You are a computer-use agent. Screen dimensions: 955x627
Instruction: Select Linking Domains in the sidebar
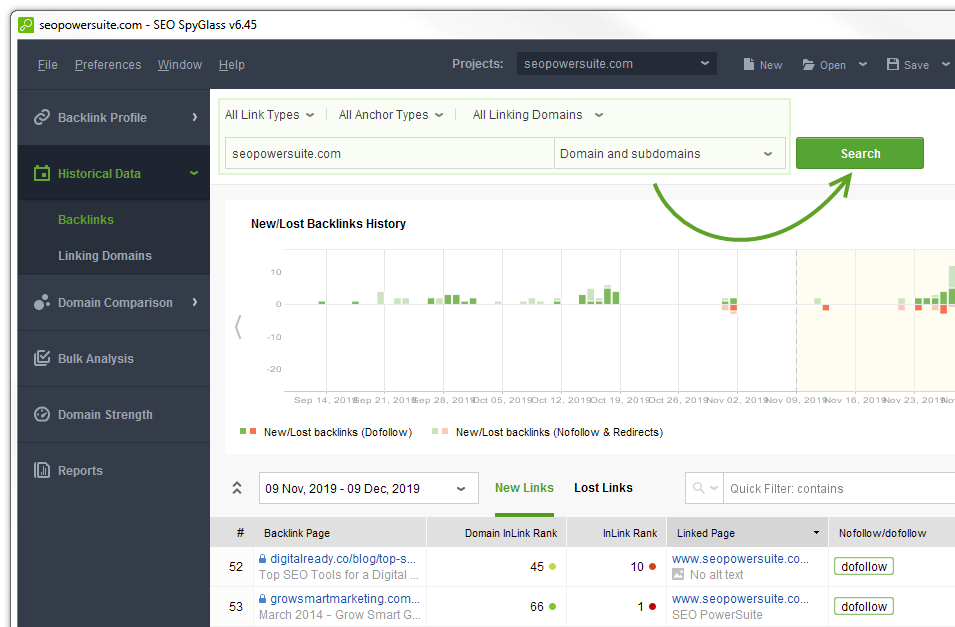105,256
